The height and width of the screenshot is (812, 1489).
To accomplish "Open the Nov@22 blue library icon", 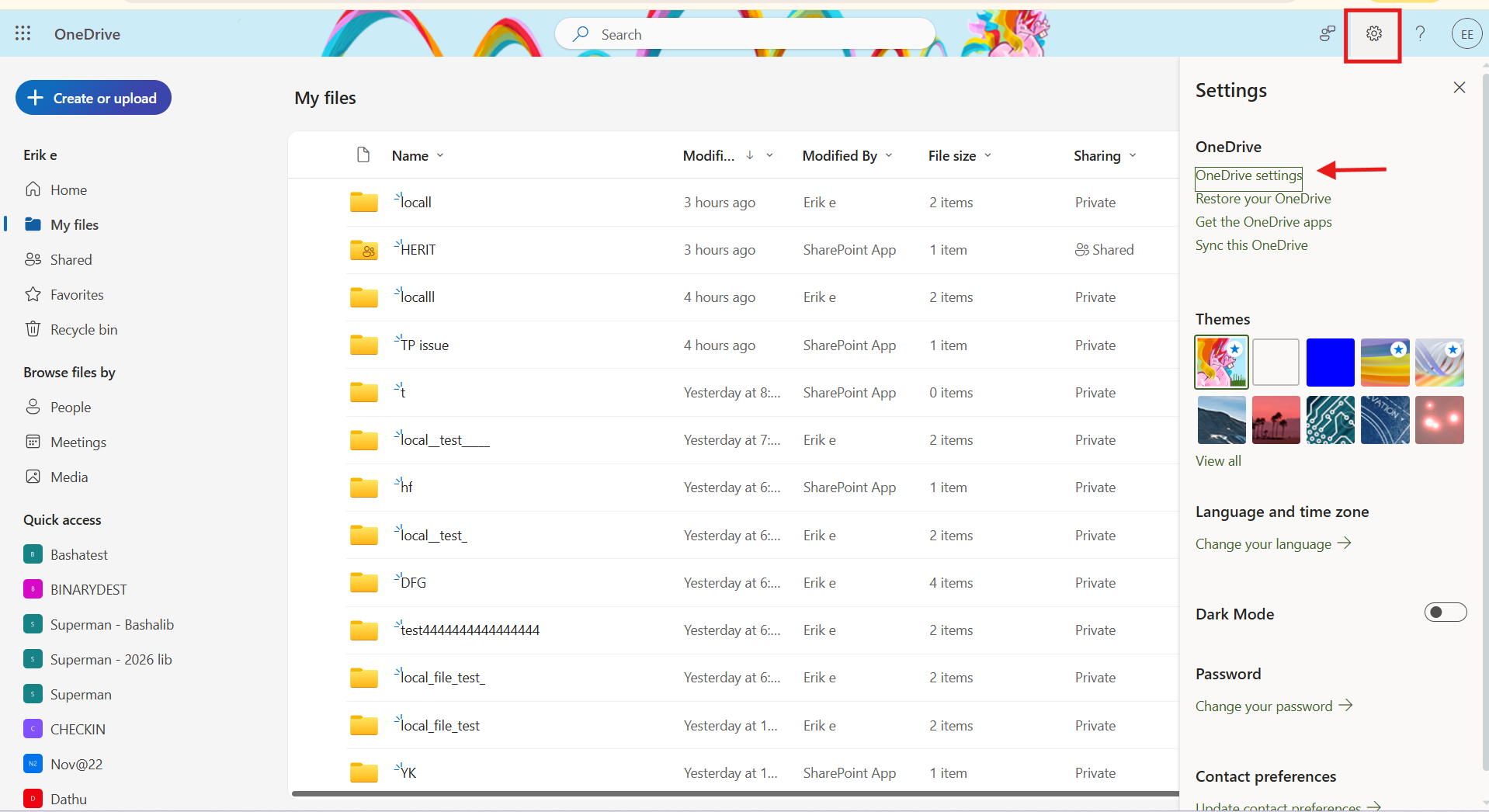I will click(33, 764).
